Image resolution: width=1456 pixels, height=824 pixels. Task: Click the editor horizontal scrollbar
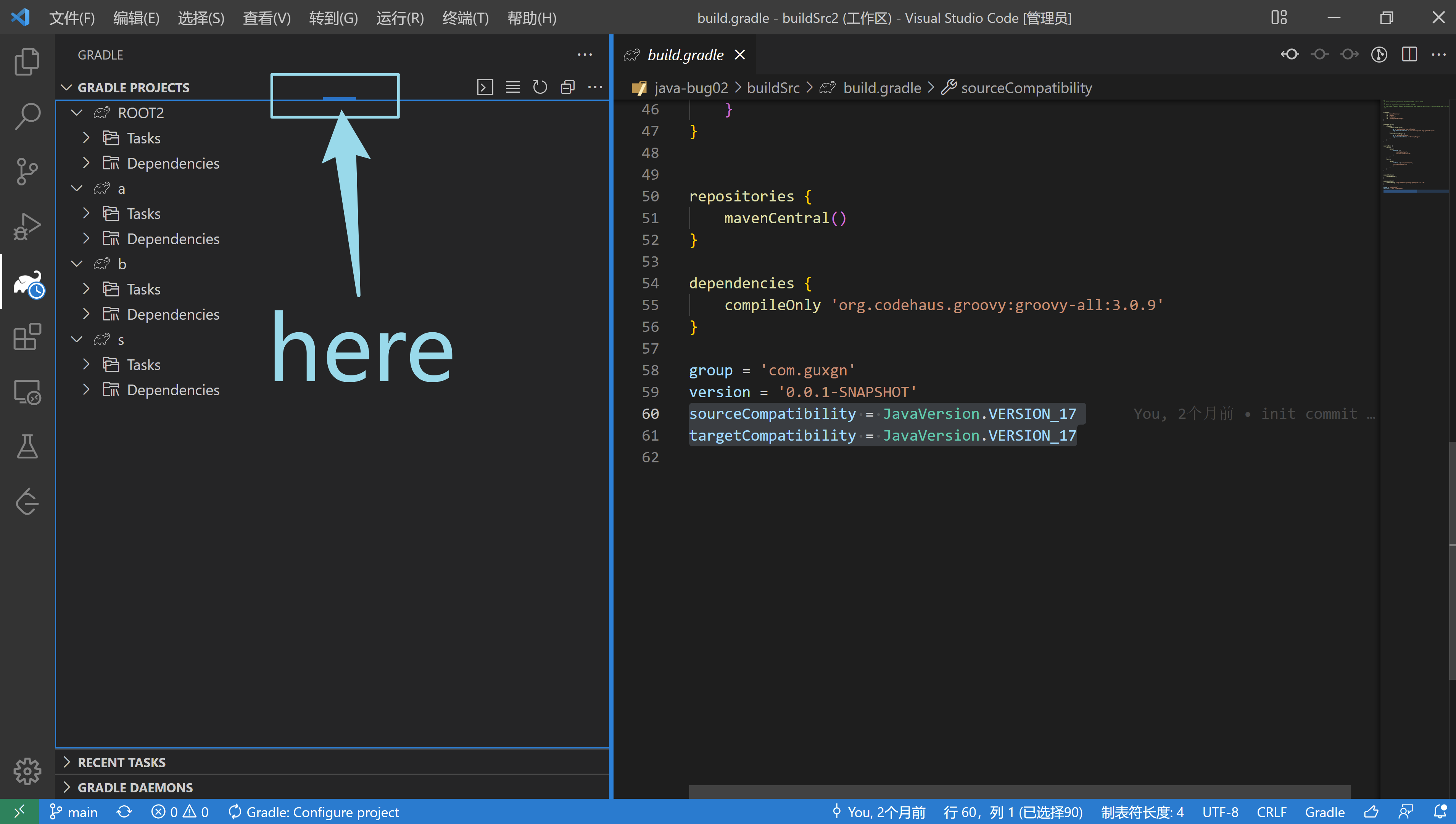tap(1019, 791)
